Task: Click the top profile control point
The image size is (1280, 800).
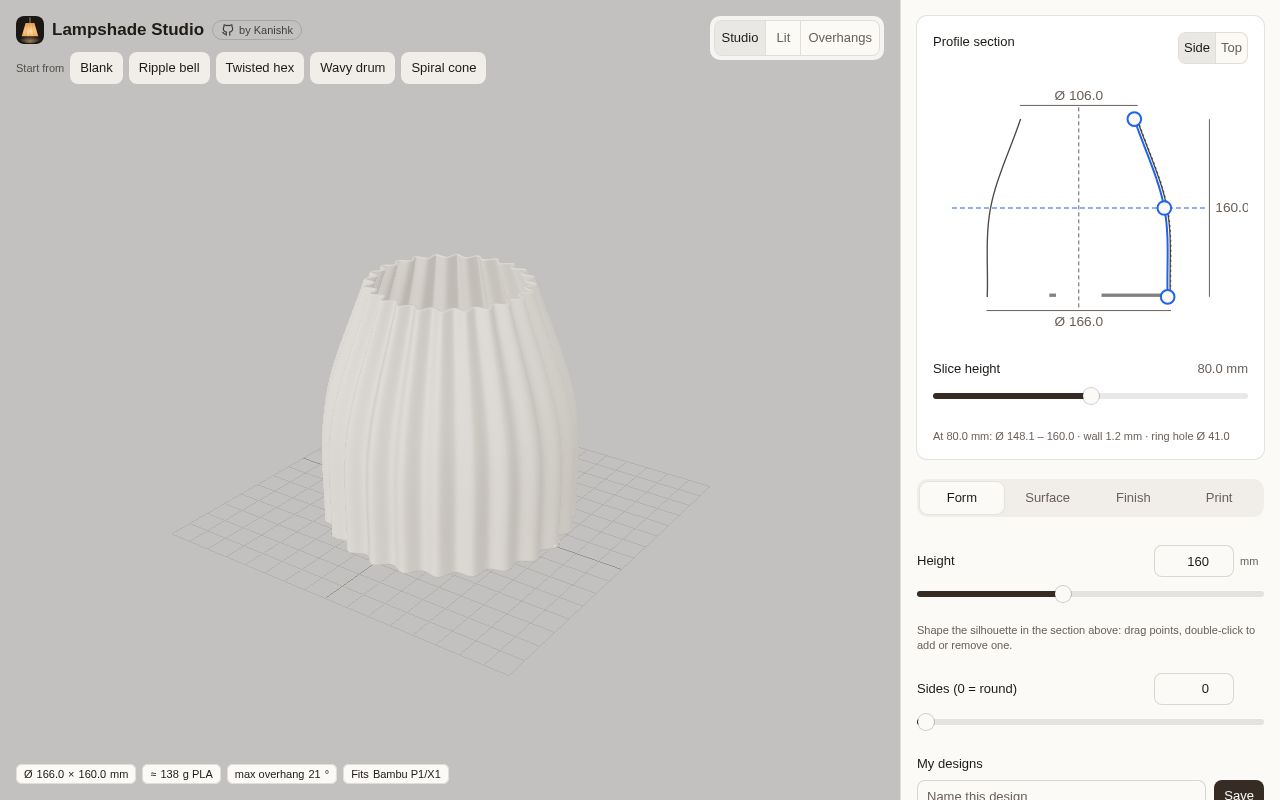Action: [1134, 119]
